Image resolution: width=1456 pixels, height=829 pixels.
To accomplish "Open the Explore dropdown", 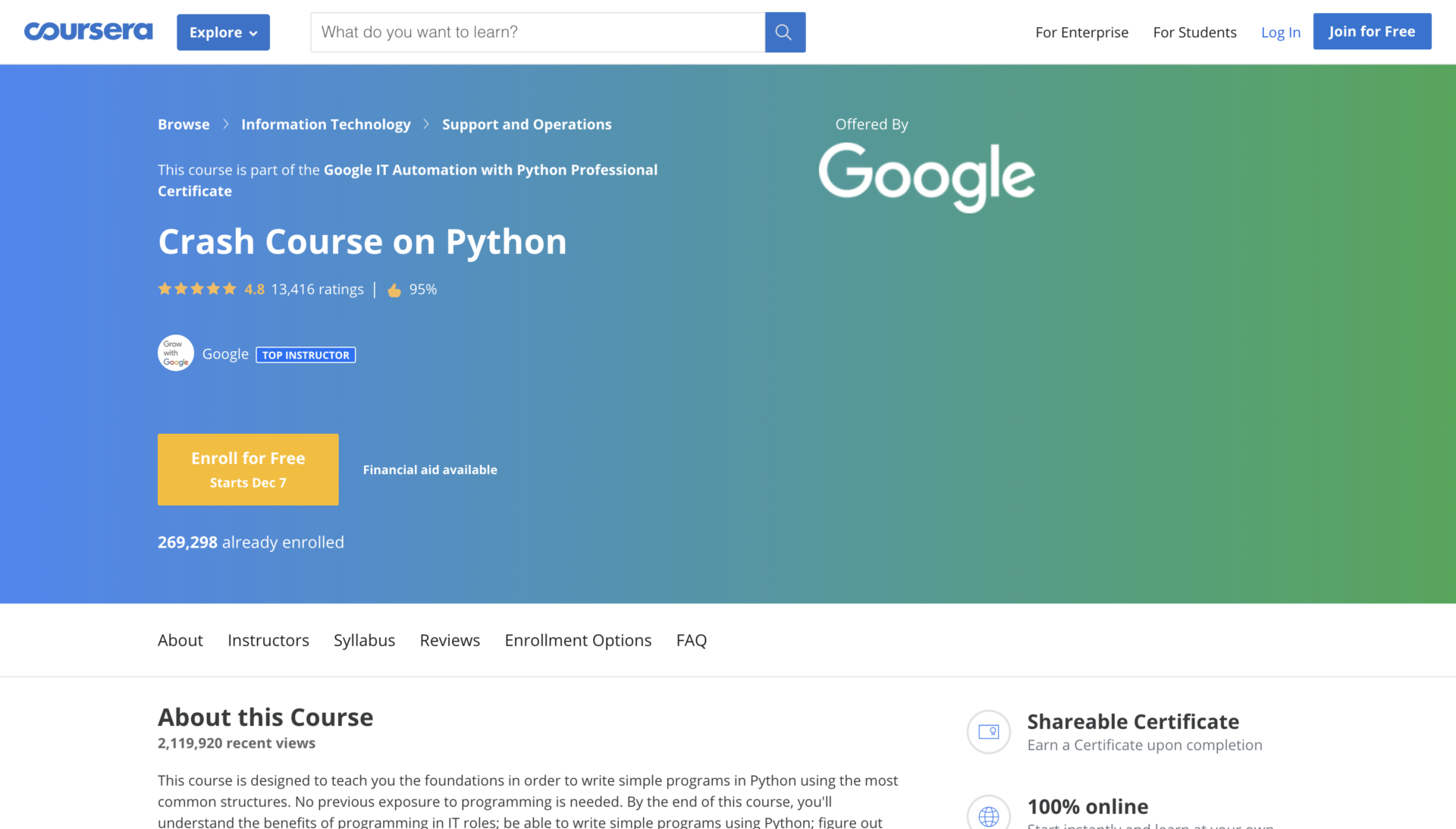I will point(223,32).
